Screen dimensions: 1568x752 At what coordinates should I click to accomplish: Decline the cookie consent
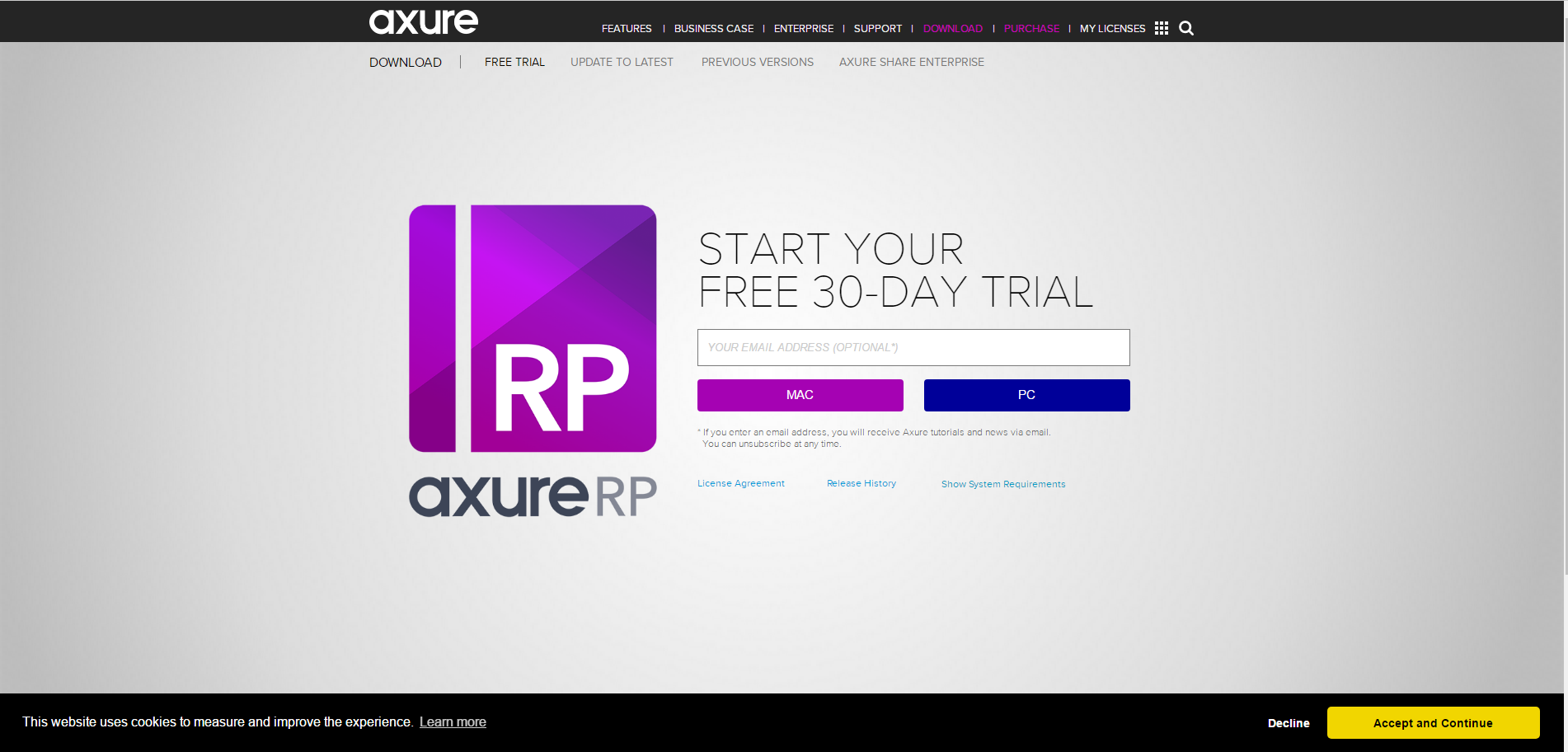pos(1289,723)
